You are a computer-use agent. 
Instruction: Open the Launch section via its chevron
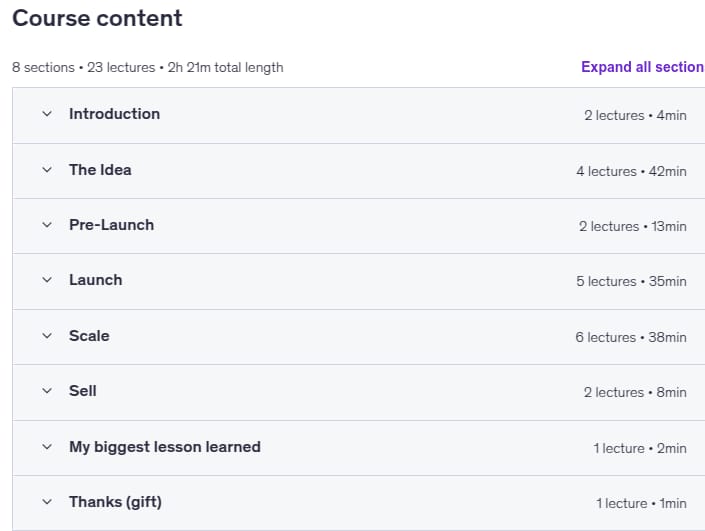click(x=47, y=280)
